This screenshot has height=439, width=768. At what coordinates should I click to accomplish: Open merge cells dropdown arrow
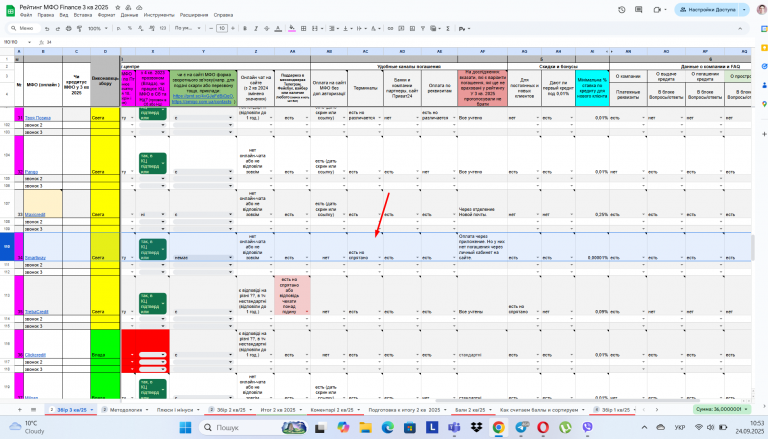[x=322, y=28]
